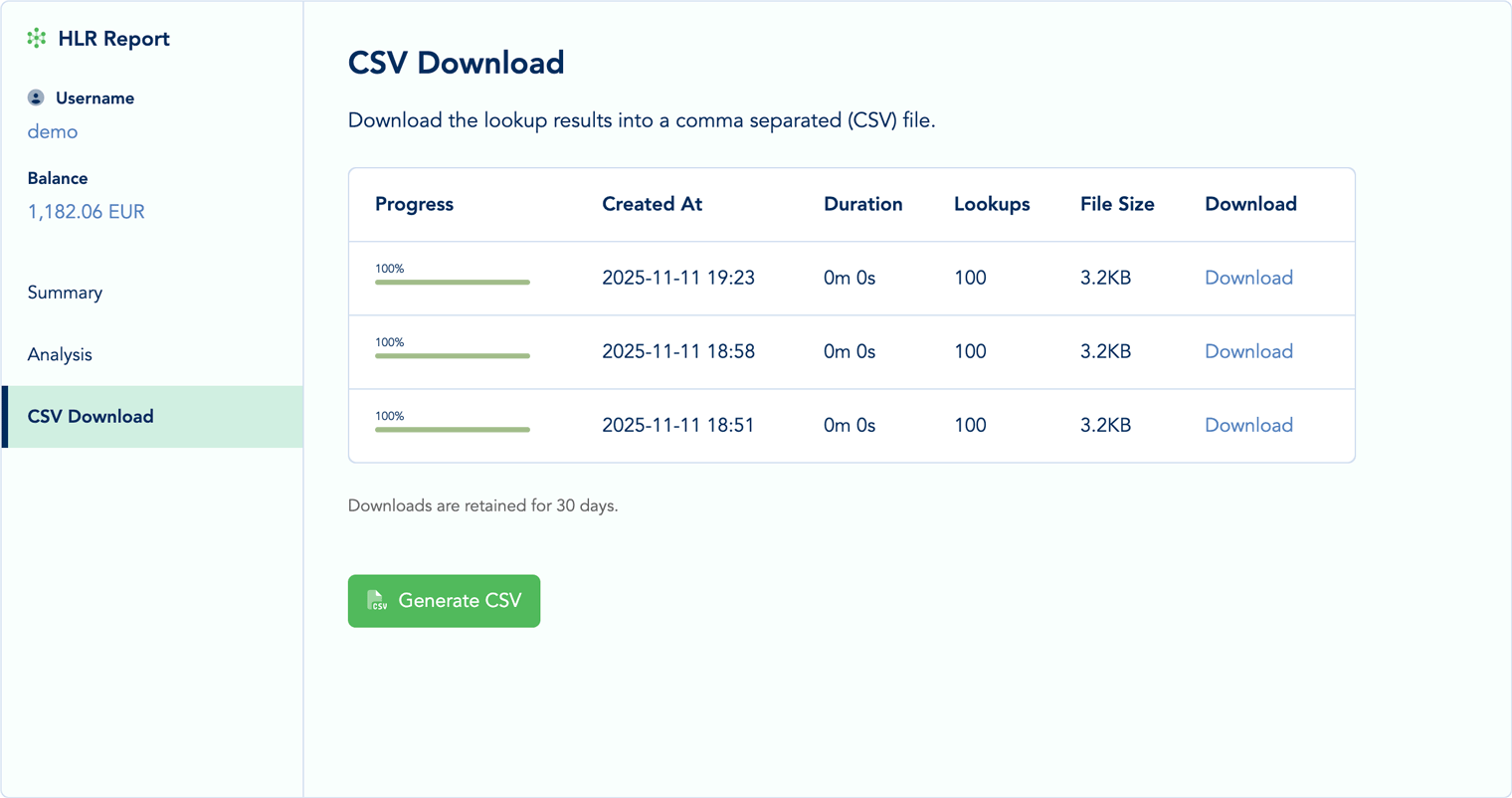Open the Summary section in the sidebar

(65, 293)
